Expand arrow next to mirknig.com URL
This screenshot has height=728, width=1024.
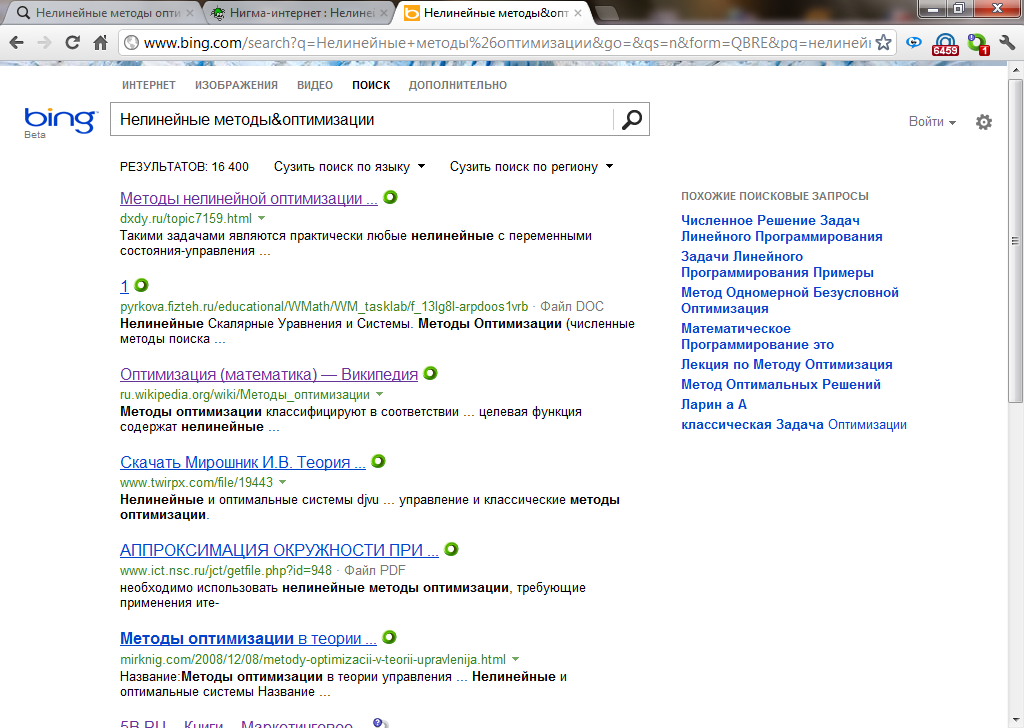[x=516, y=659]
